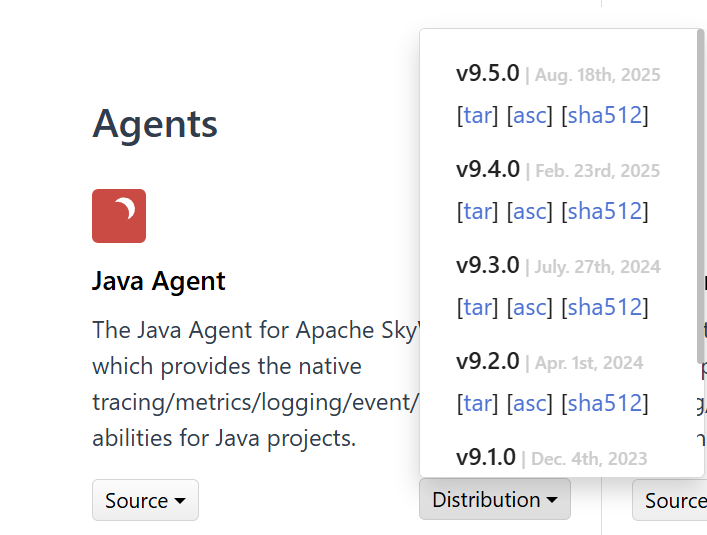Download the v9.2.0 tar file
This screenshot has height=535, width=707.
click(477, 403)
